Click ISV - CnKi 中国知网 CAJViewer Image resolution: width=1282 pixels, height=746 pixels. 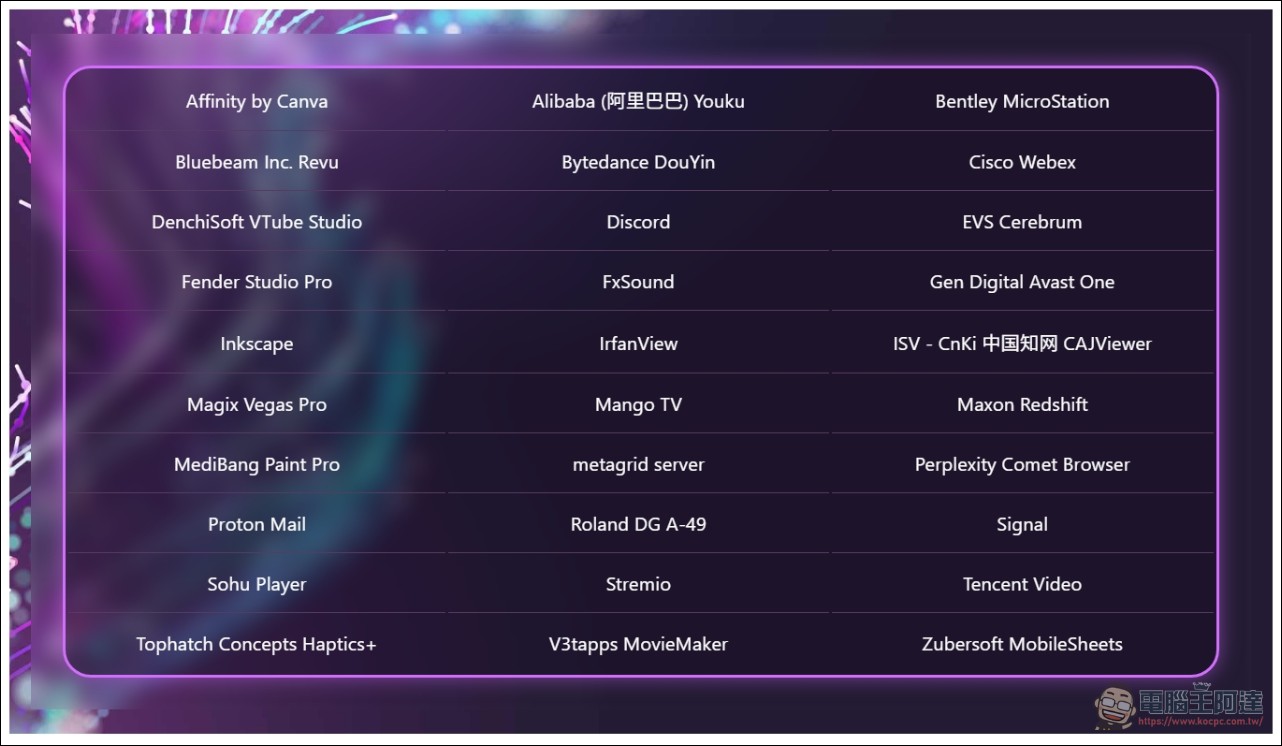tap(1022, 343)
